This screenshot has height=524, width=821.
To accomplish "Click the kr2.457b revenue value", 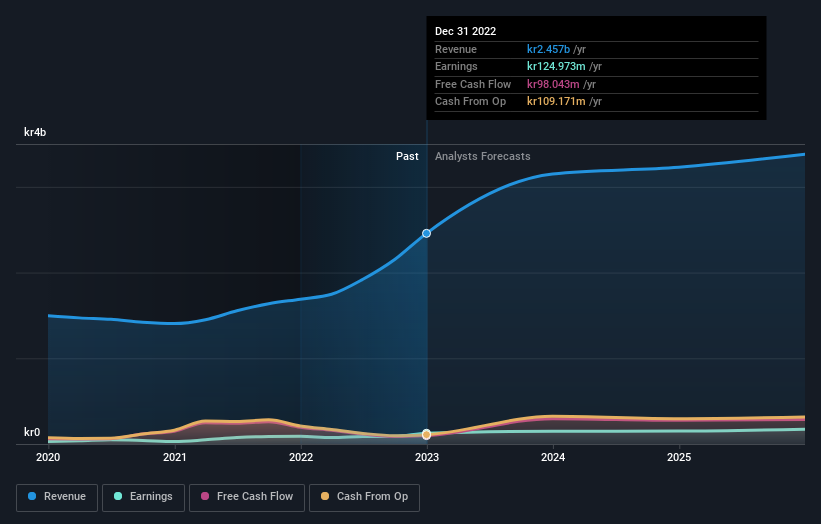I will pyautogui.click(x=548, y=49).
